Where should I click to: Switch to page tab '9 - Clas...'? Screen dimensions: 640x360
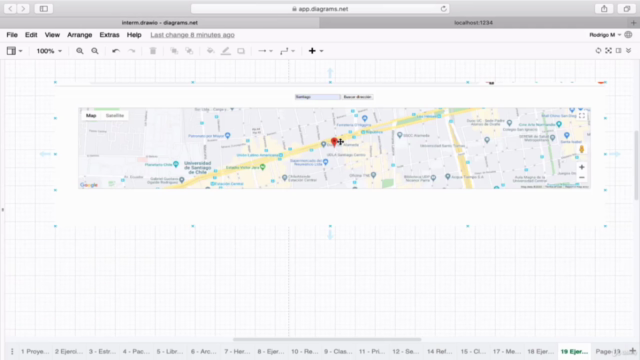click(338, 351)
